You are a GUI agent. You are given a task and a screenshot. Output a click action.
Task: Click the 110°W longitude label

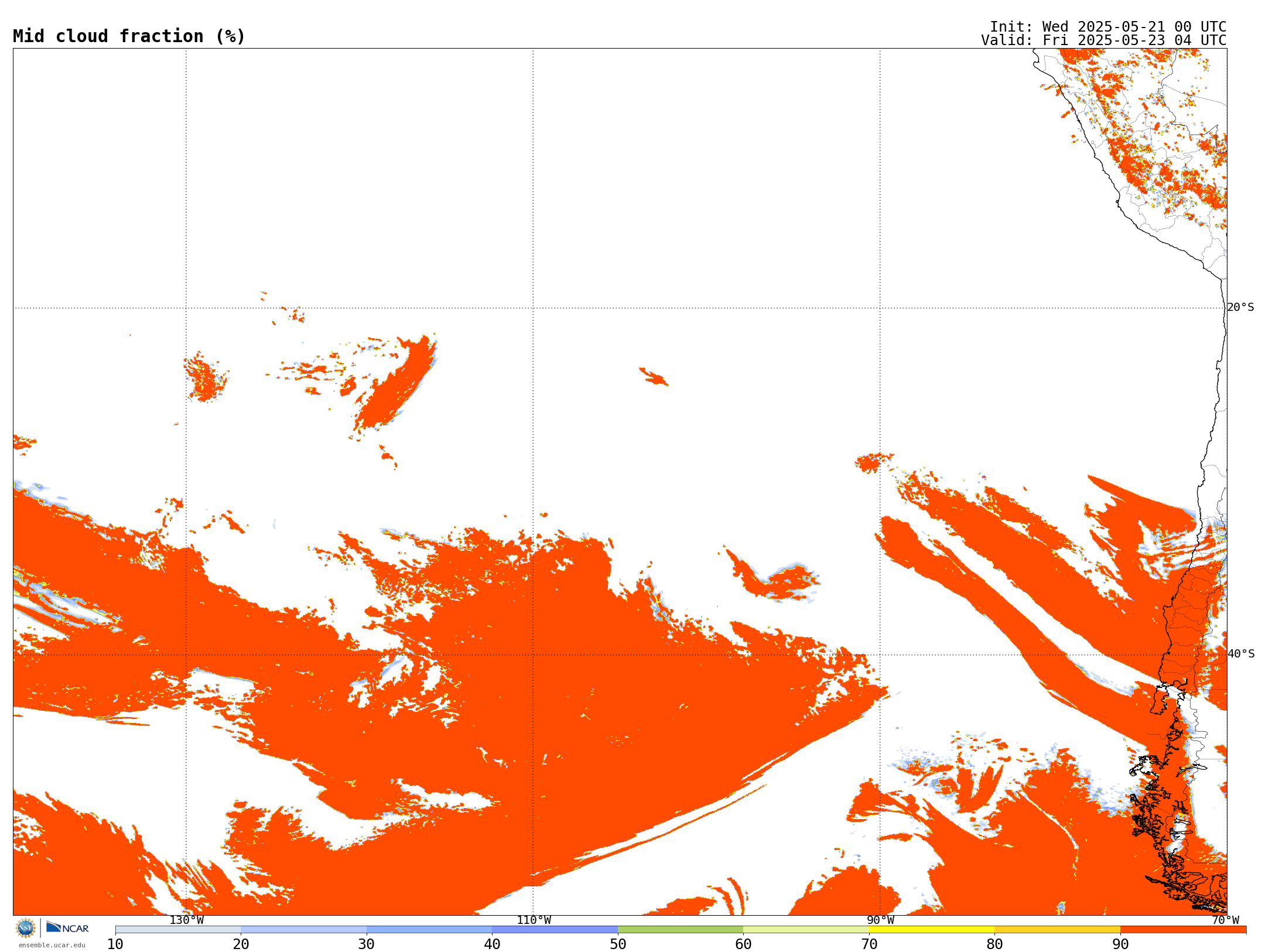(534, 920)
